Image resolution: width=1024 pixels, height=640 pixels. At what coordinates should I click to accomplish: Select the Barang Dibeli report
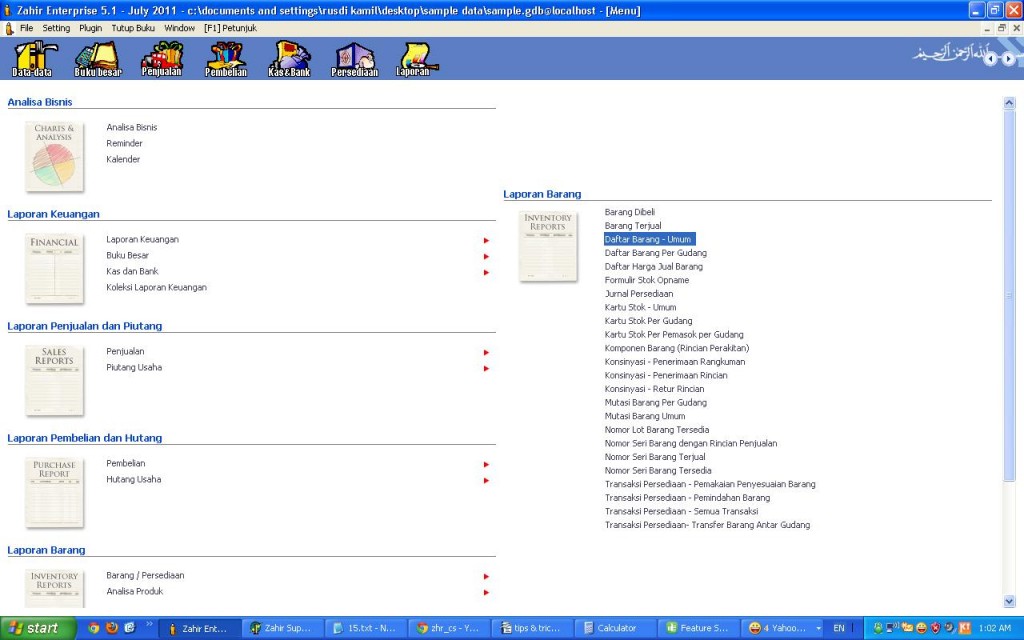click(630, 212)
